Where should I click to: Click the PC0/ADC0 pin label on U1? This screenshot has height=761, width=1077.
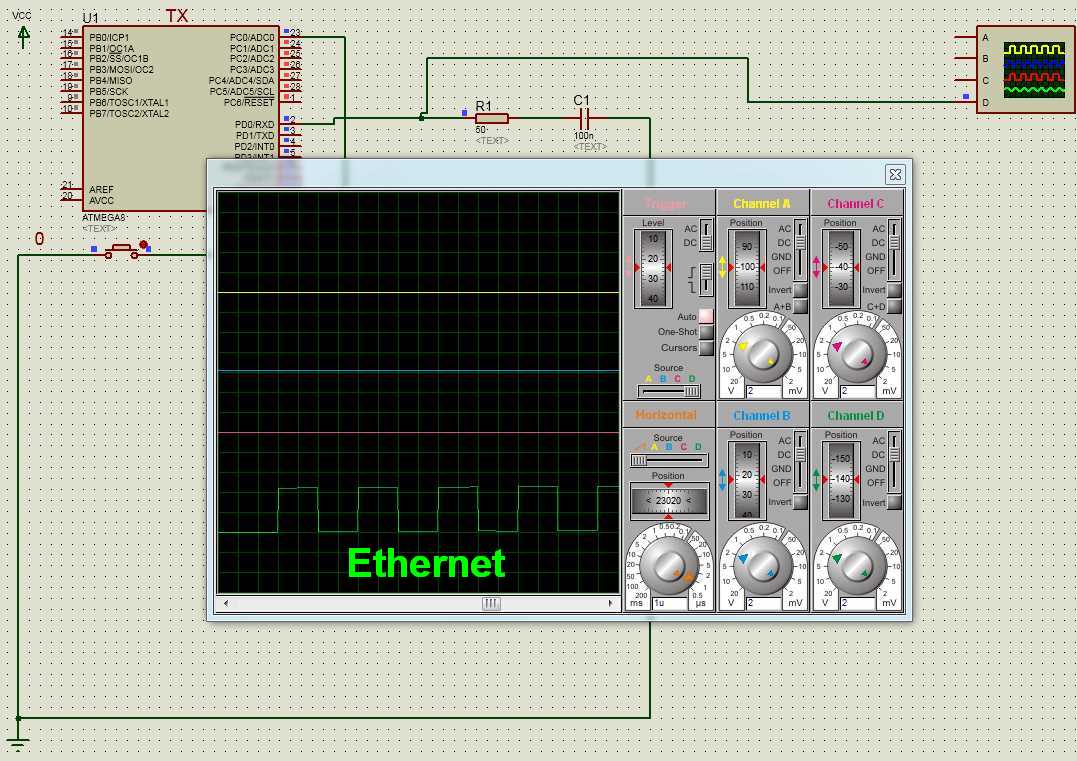pyautogui.click(x=252, y=37)
